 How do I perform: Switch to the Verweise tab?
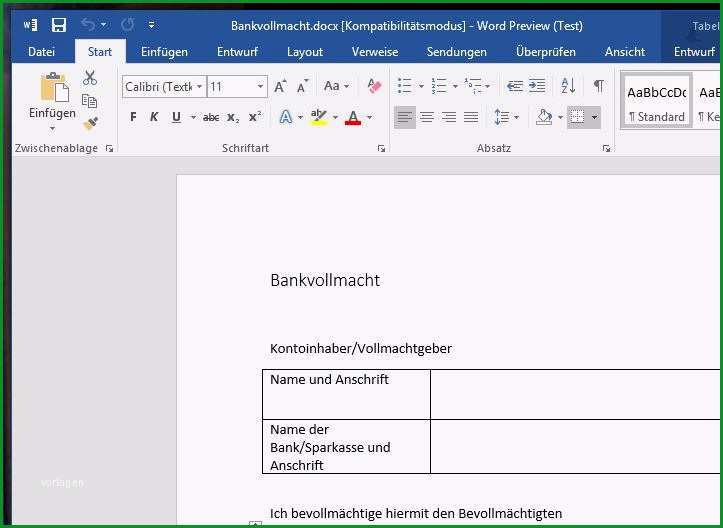[x=375, y=52]
